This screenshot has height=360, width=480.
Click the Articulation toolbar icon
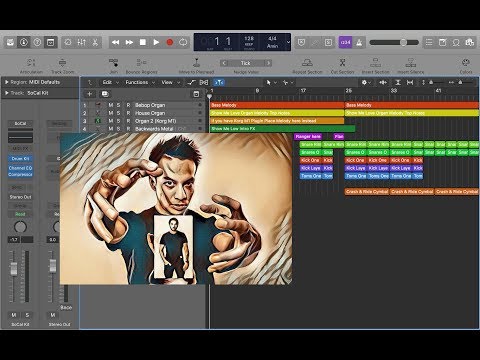31,62
